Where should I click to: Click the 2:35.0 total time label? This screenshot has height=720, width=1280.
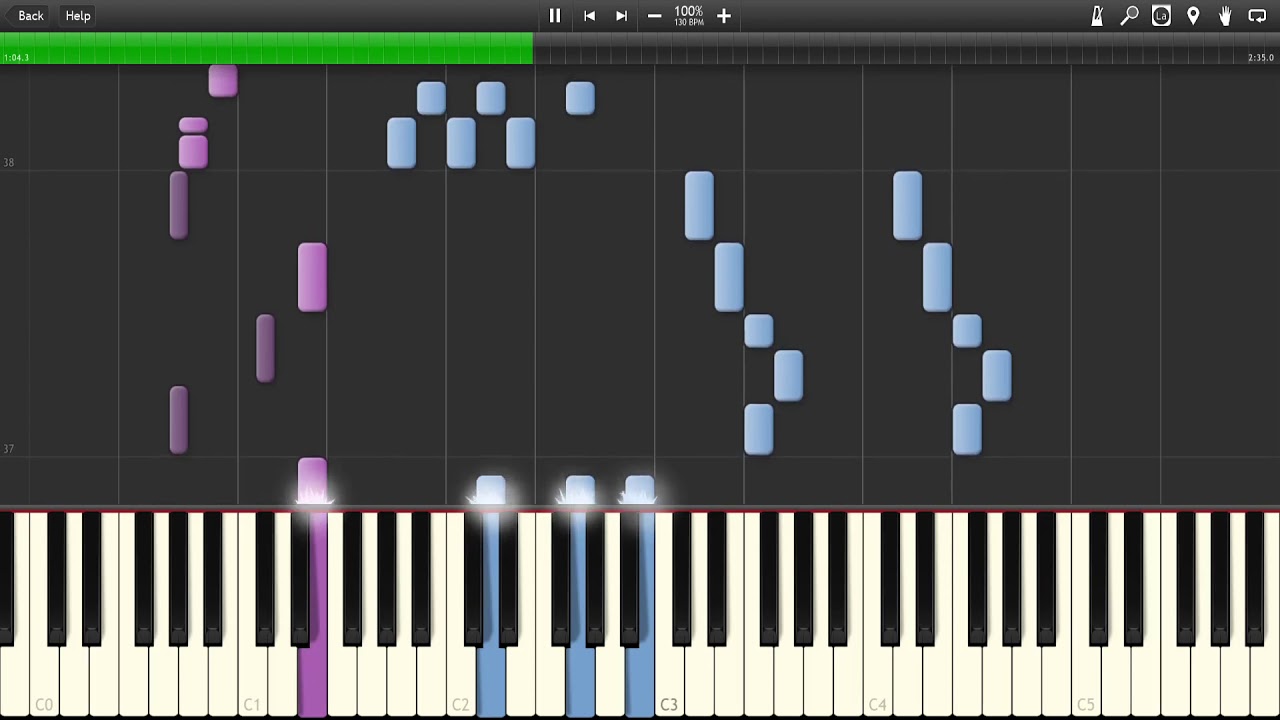click(1260, 58)
